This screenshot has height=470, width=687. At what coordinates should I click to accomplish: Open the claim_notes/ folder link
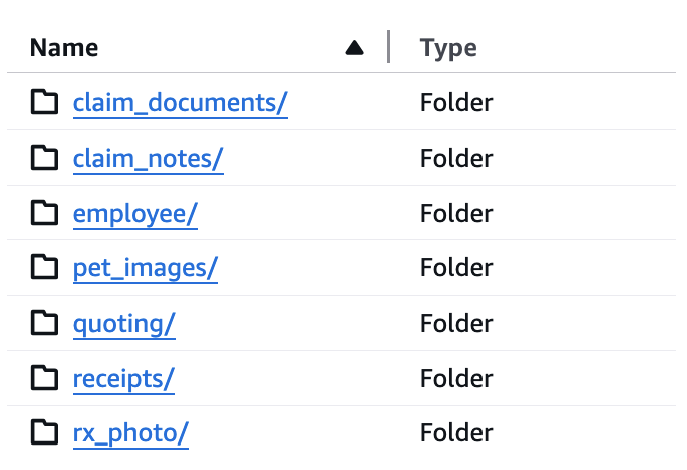tap(148, 158)
